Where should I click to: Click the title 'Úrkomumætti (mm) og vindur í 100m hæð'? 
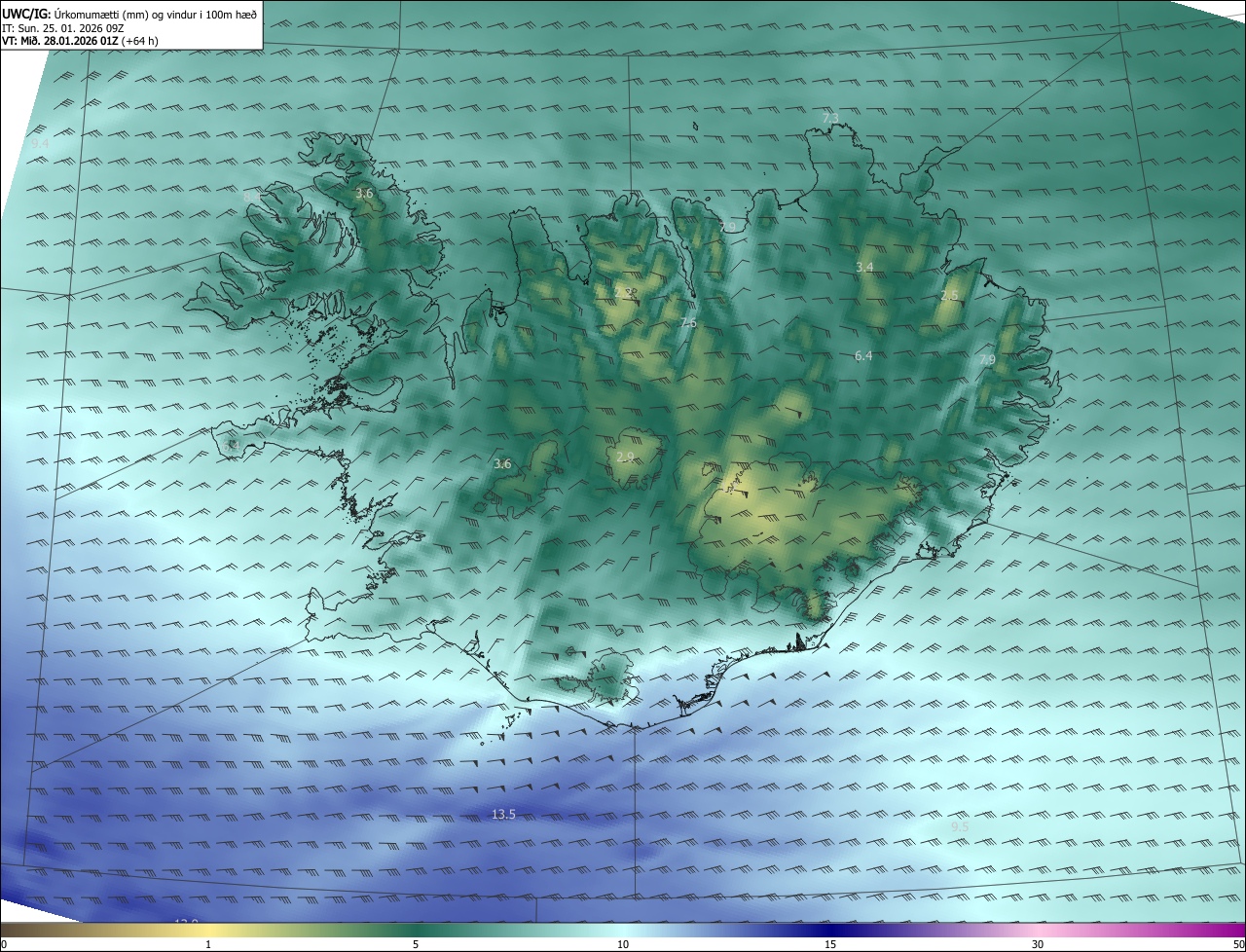pyautogui.click(x=156, y=14)
